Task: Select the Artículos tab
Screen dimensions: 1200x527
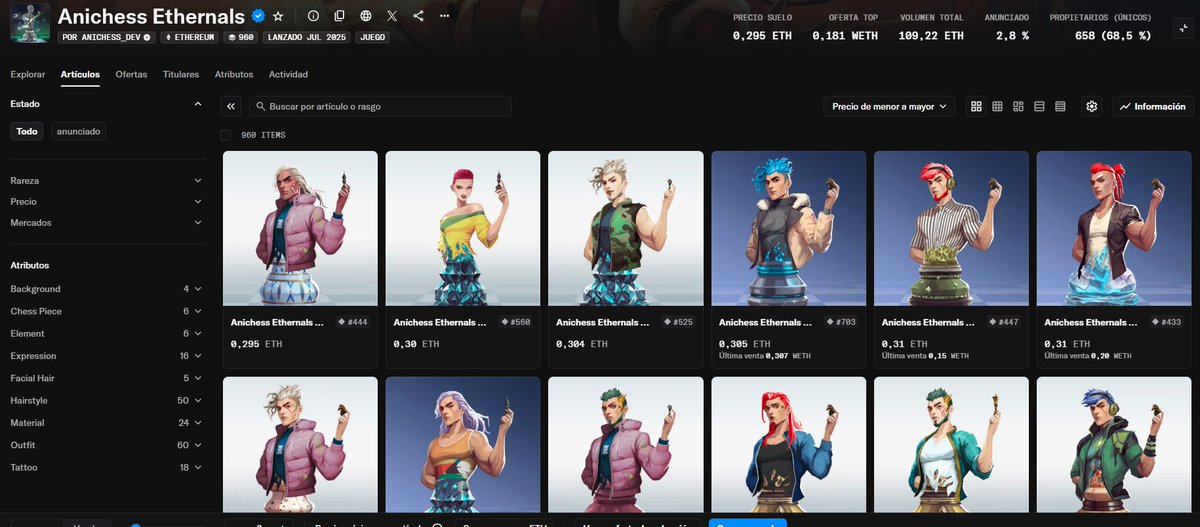Action: click(80, 75)
